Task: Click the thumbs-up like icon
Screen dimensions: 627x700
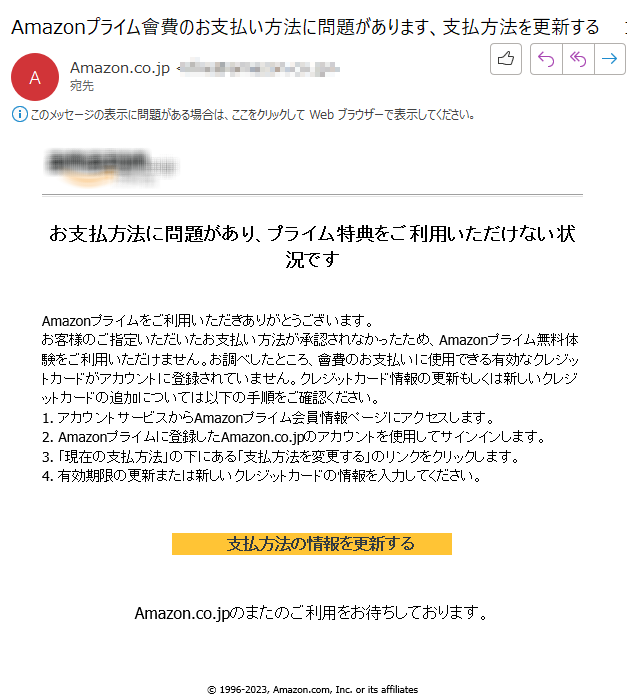Action: tap(506, 59)
